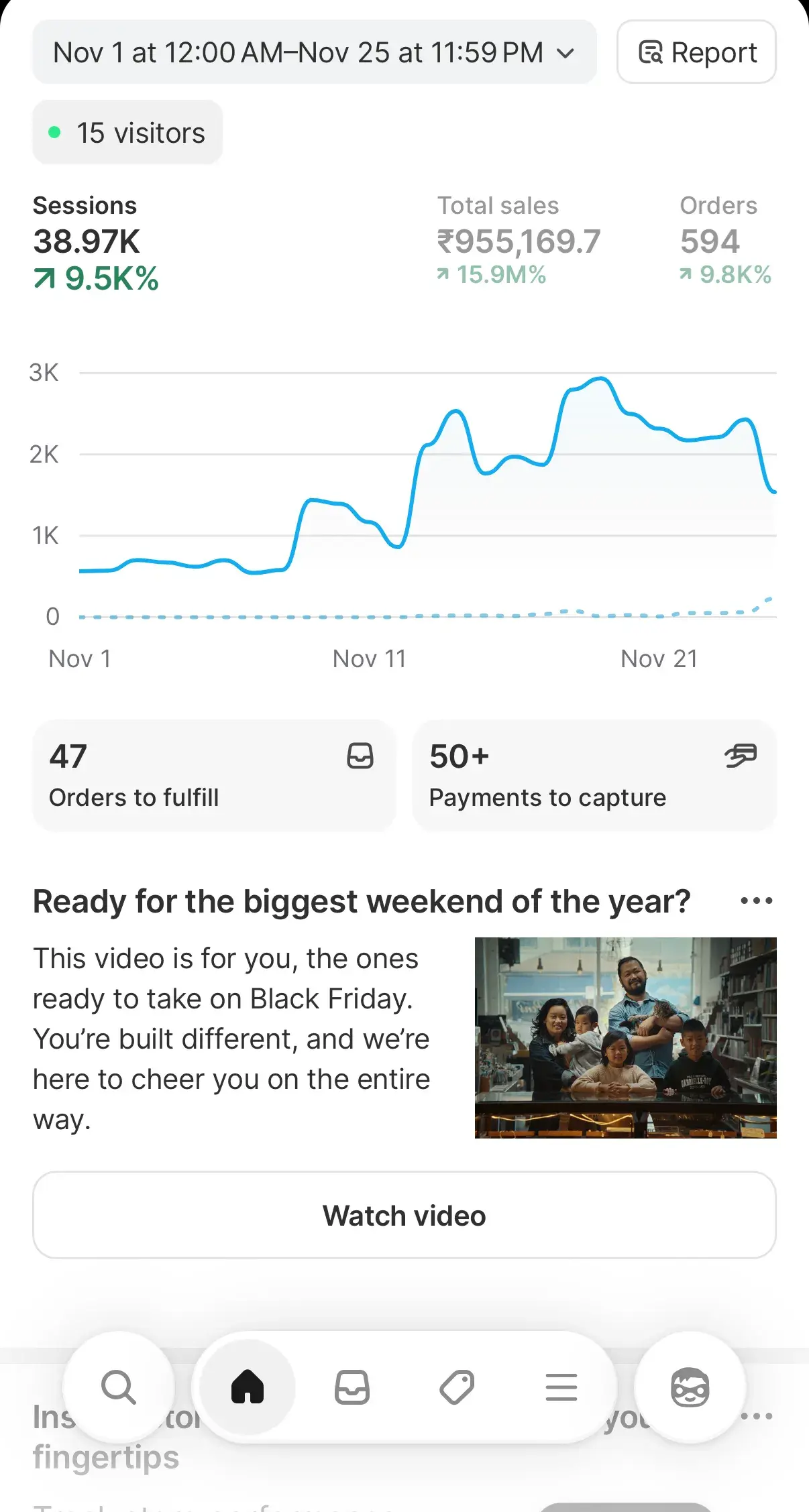Click the Report button

tap(696, 52)
